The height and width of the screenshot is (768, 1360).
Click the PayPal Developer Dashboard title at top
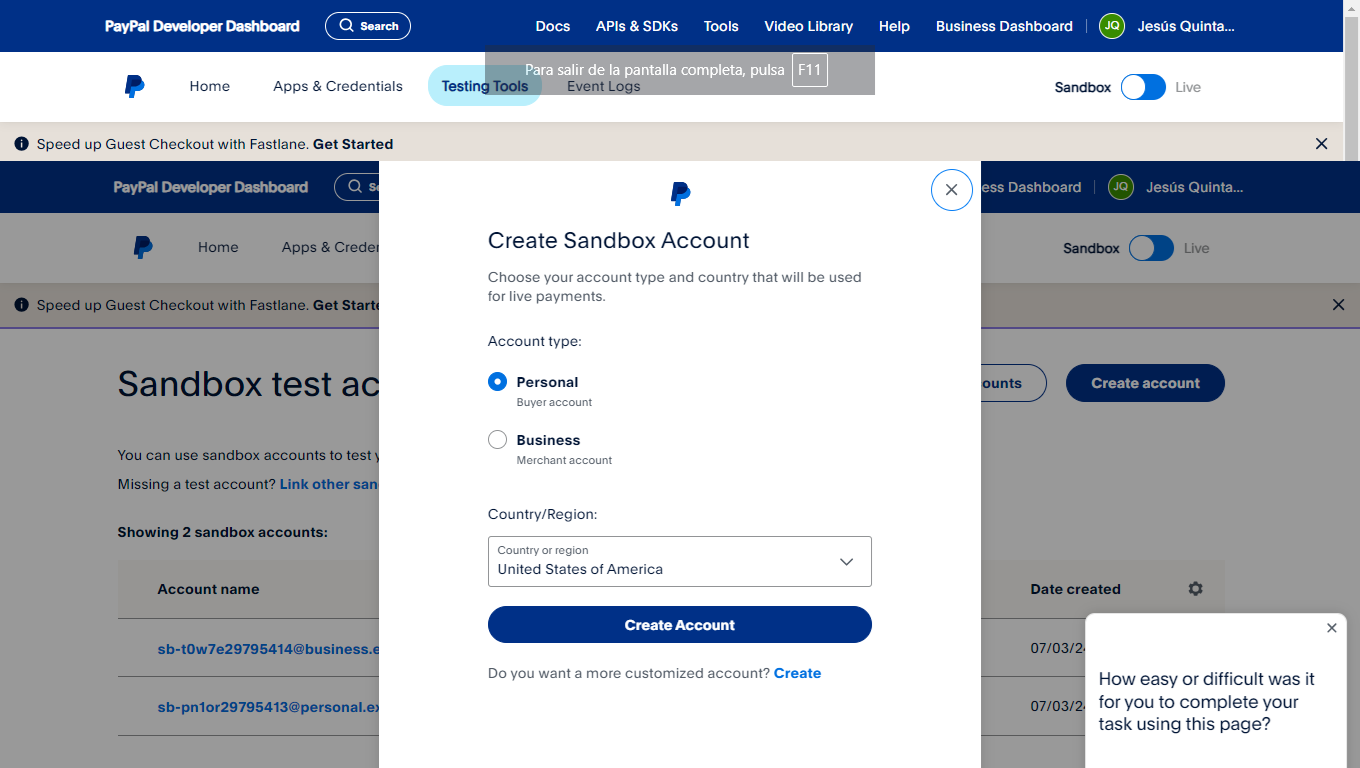click(x=202, y=26)
